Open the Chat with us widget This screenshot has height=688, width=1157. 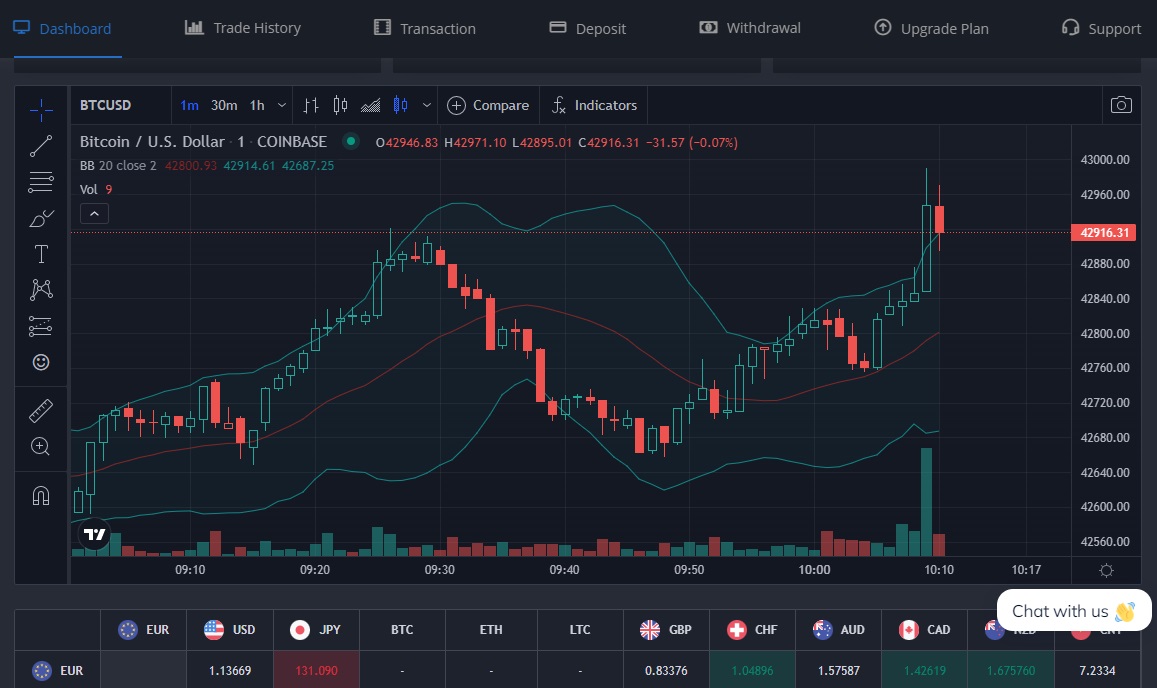1074,611
